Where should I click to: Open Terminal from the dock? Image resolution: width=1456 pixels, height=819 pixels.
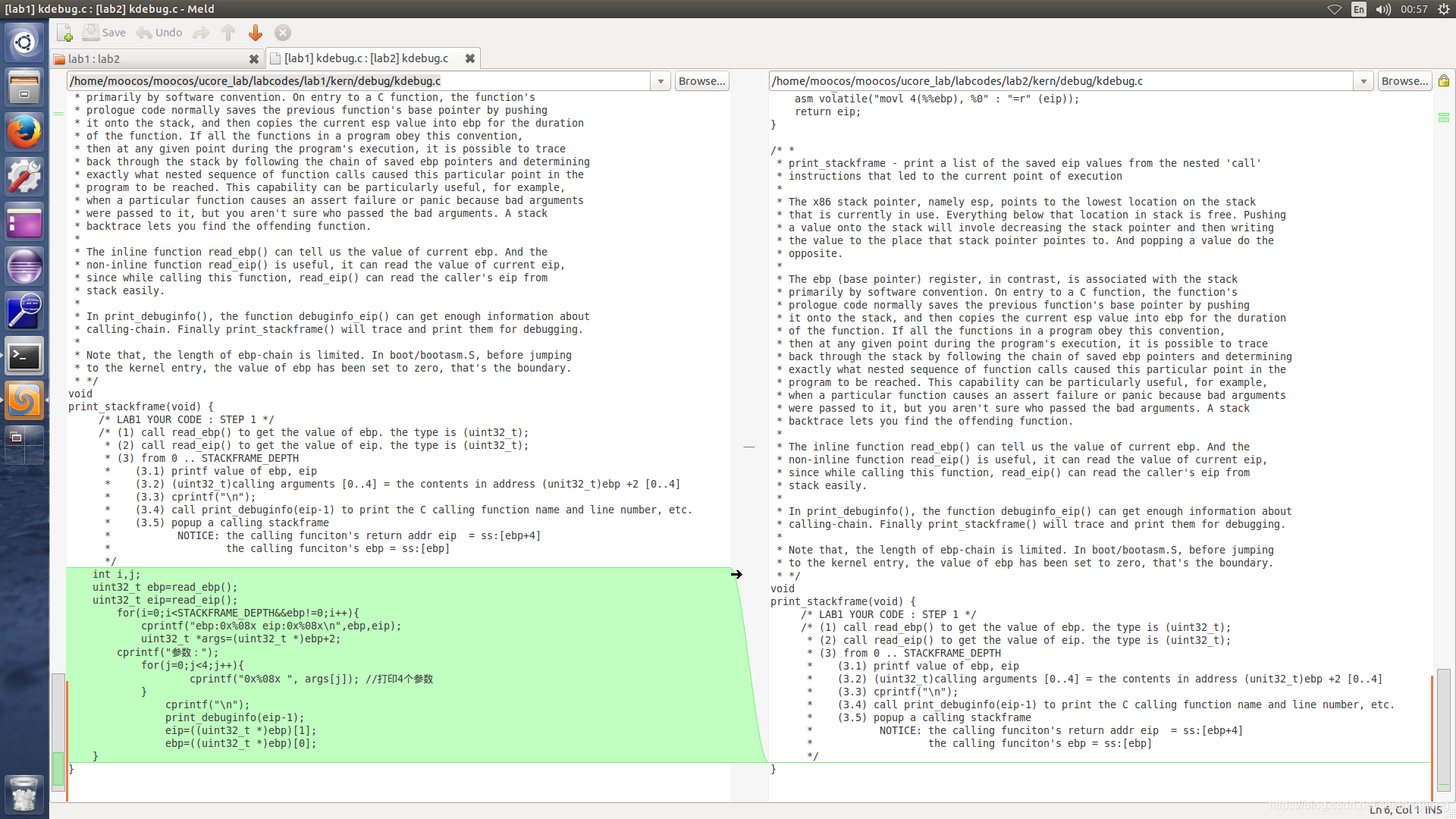[24, 356]
